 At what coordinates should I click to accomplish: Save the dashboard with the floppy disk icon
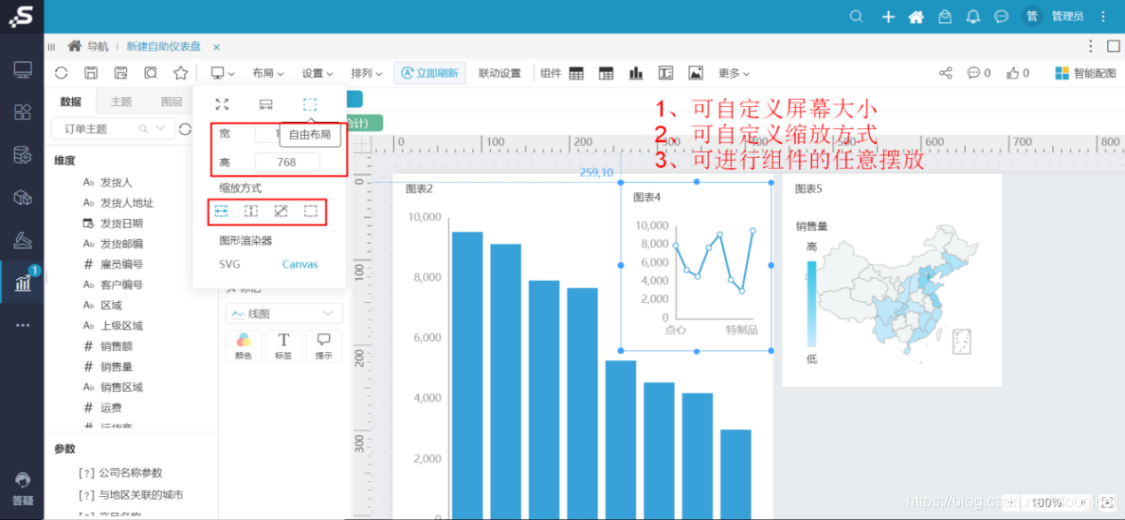91,72
